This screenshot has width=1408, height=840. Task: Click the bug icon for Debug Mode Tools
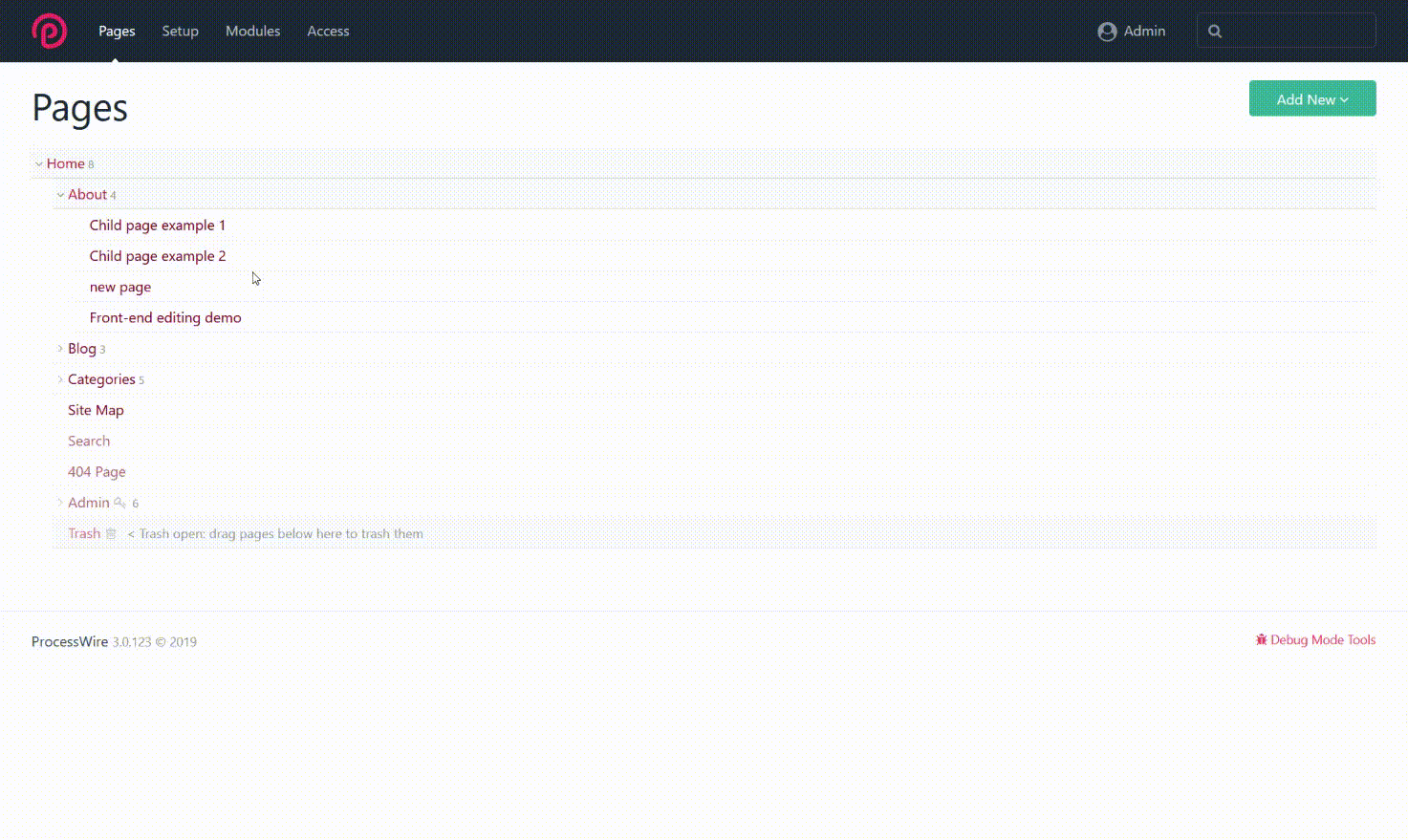point(1261,639)
